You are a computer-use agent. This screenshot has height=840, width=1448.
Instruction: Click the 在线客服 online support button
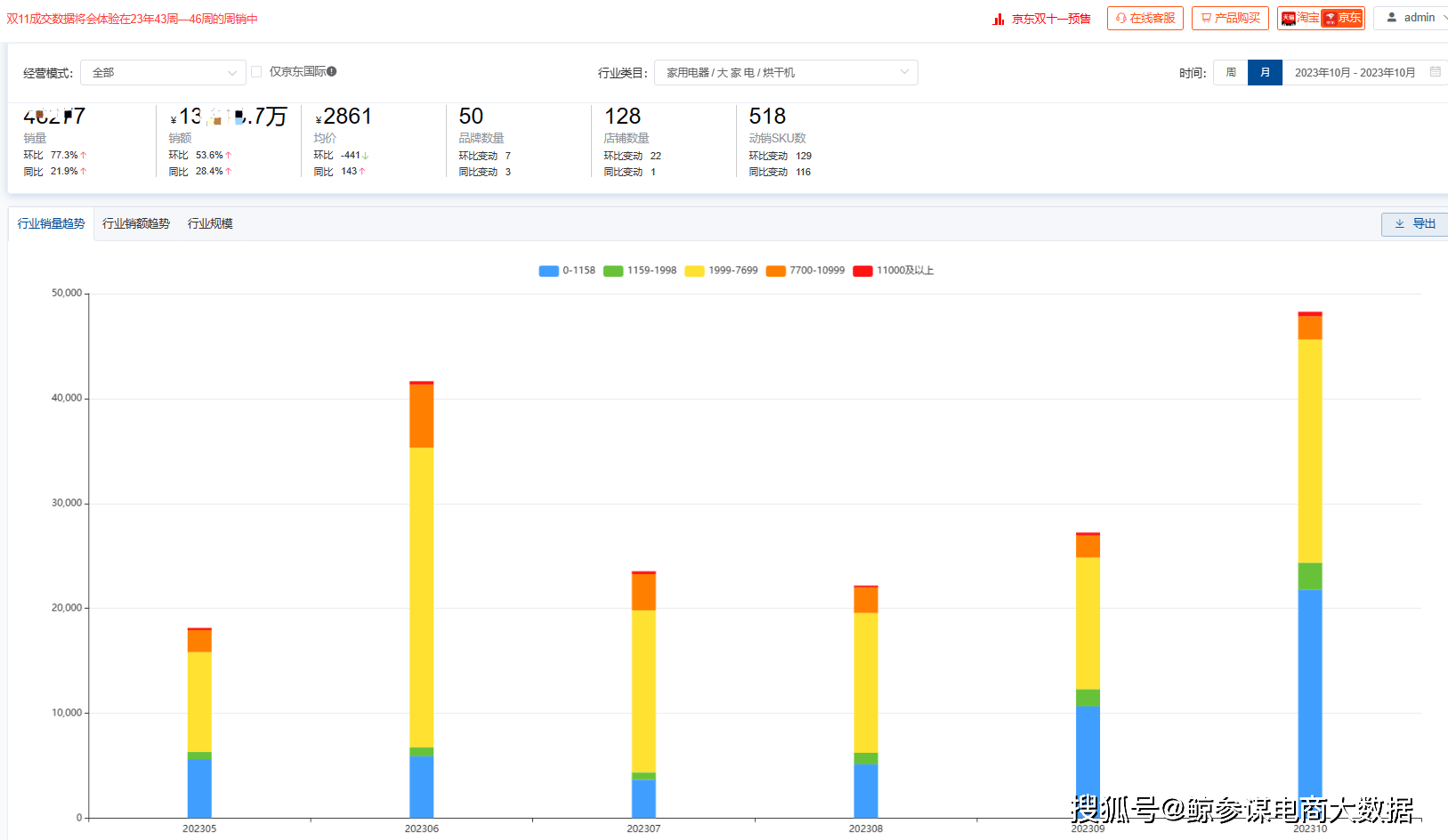click(1145, 18)
